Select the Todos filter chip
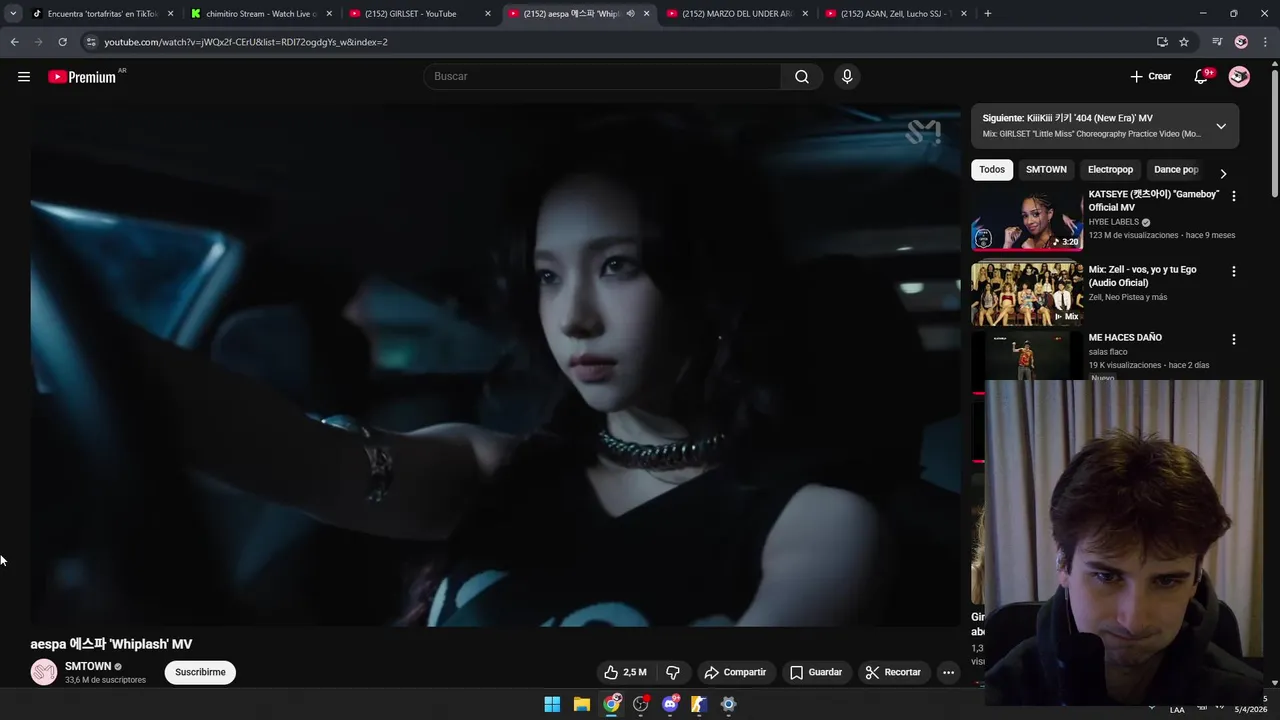The image size is (1280, 720). [x=992, y=170]
